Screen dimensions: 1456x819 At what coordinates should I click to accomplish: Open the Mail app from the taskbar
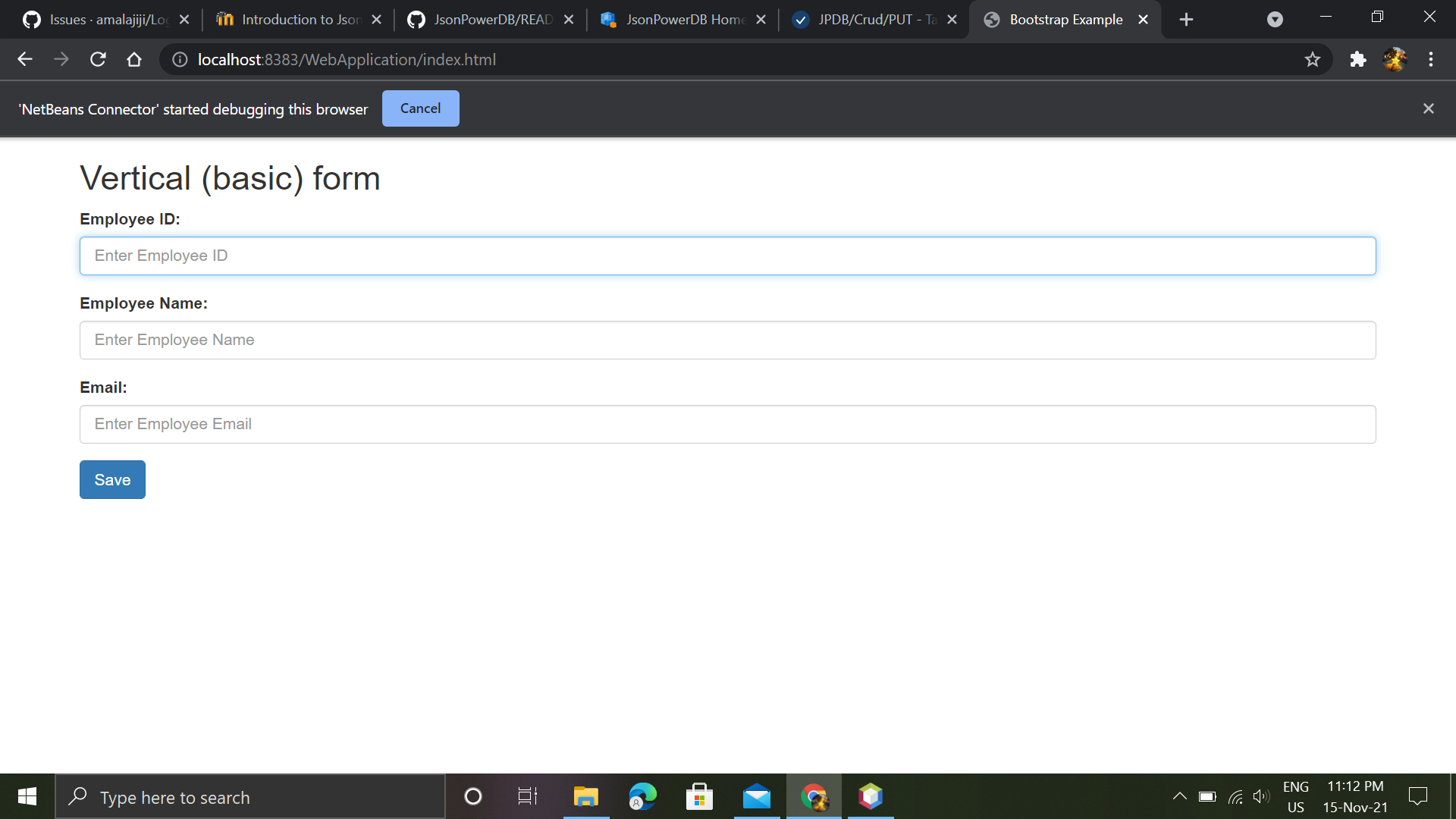pyautogui.click(x=756, y=796)
